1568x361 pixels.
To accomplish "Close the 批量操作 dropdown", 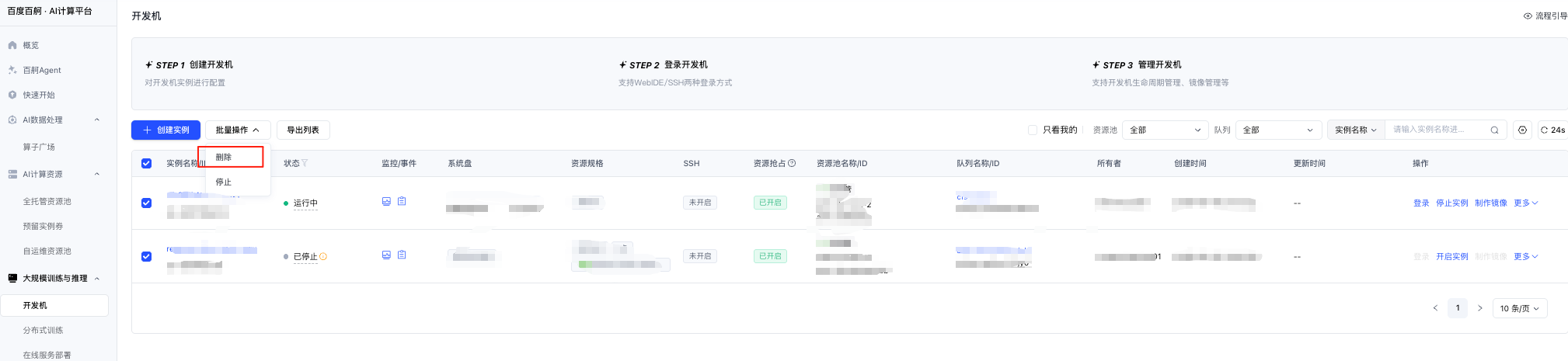I will click(x=238, y=130).
